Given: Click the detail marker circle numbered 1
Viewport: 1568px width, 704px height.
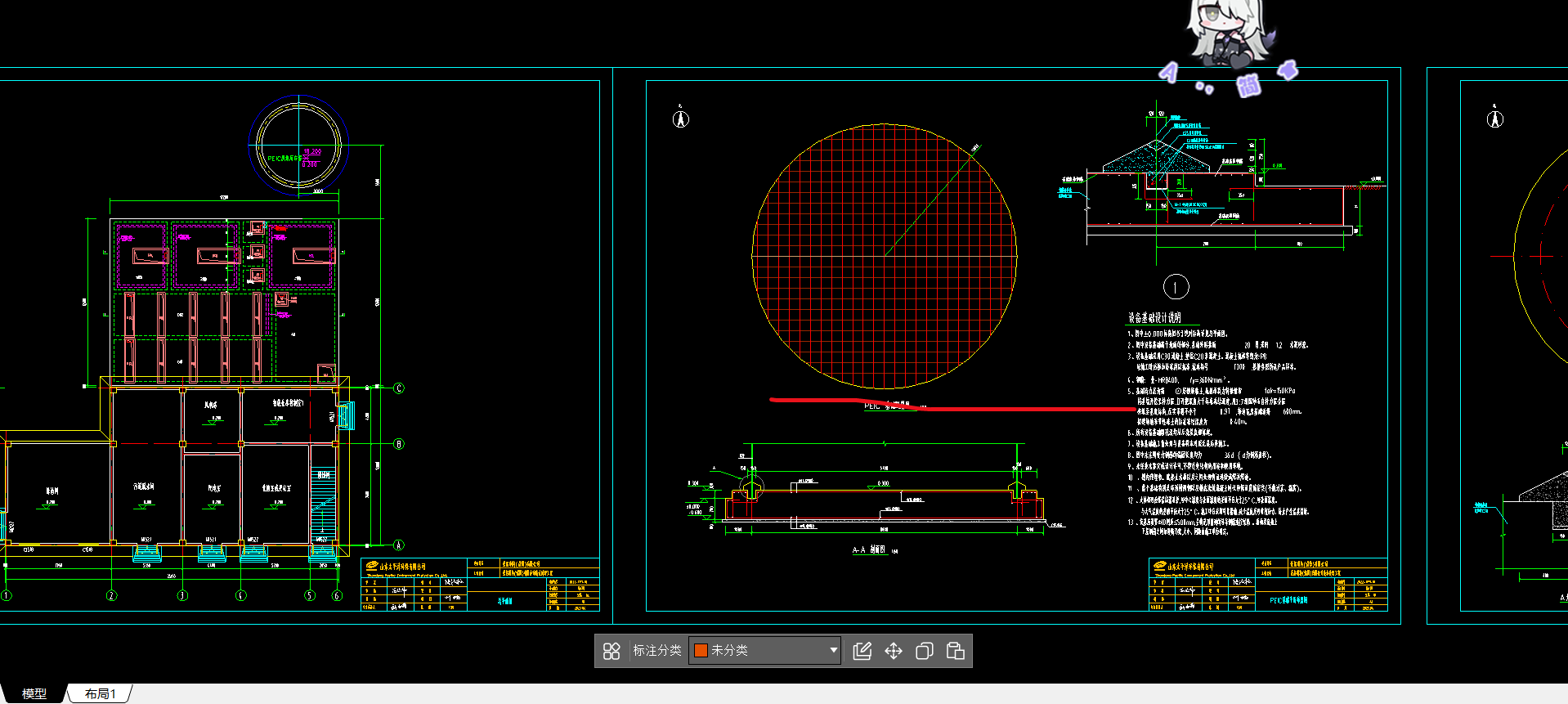Looking at the screenshot, I should point(1176,287).
